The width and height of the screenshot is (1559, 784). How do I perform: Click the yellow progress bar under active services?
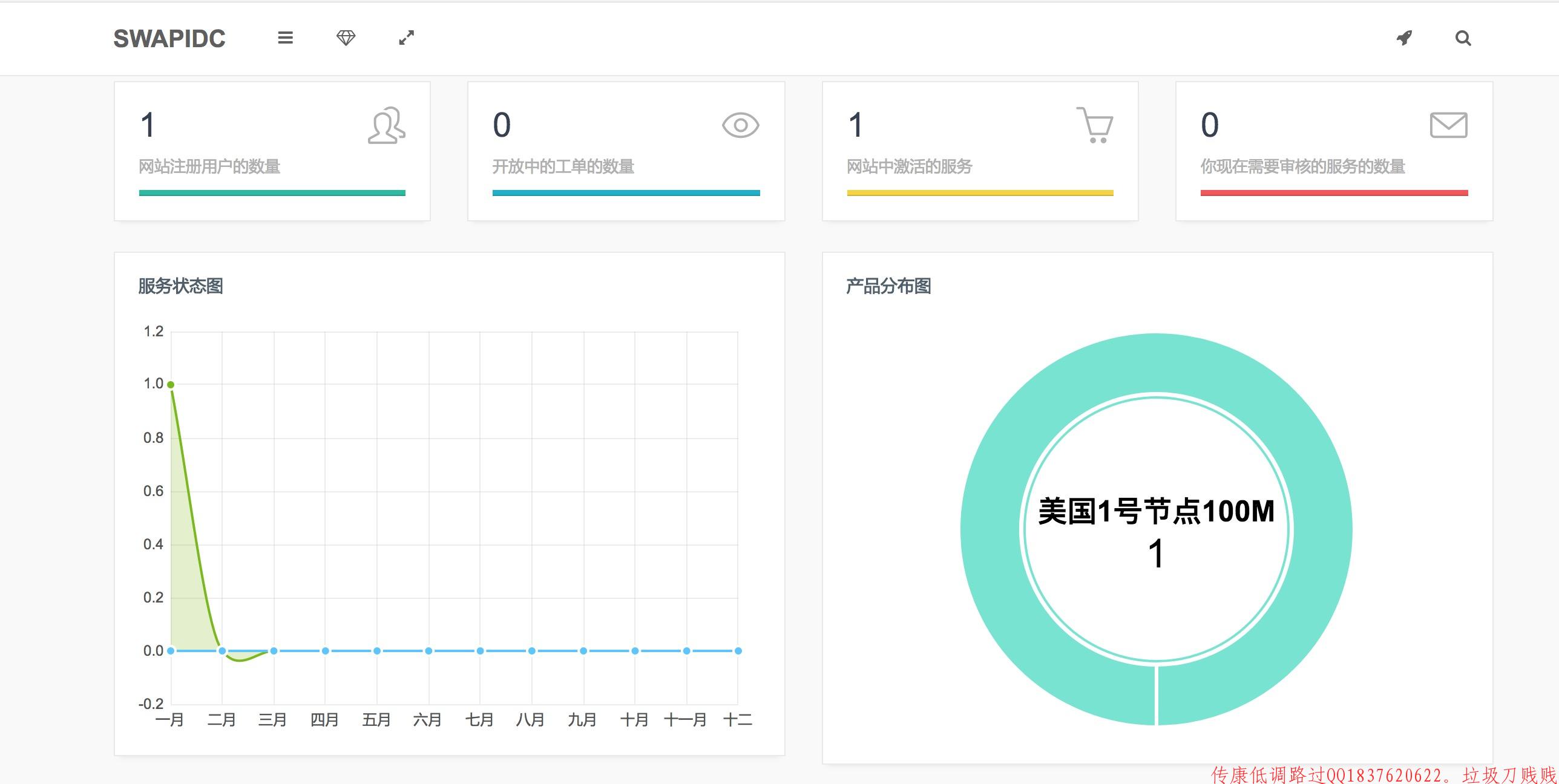tap(980, 193)
